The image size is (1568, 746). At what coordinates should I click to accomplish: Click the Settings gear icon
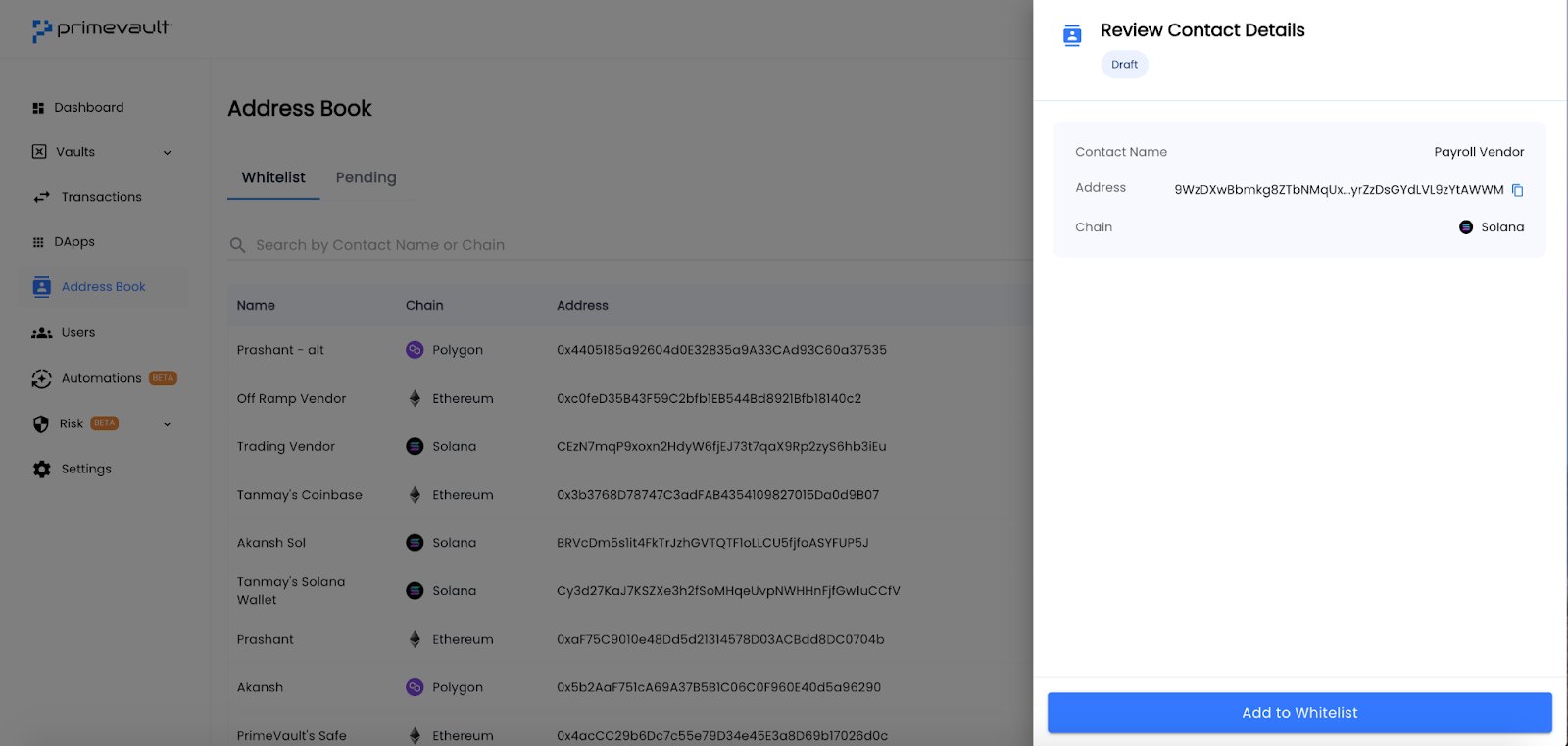[41, 470]
